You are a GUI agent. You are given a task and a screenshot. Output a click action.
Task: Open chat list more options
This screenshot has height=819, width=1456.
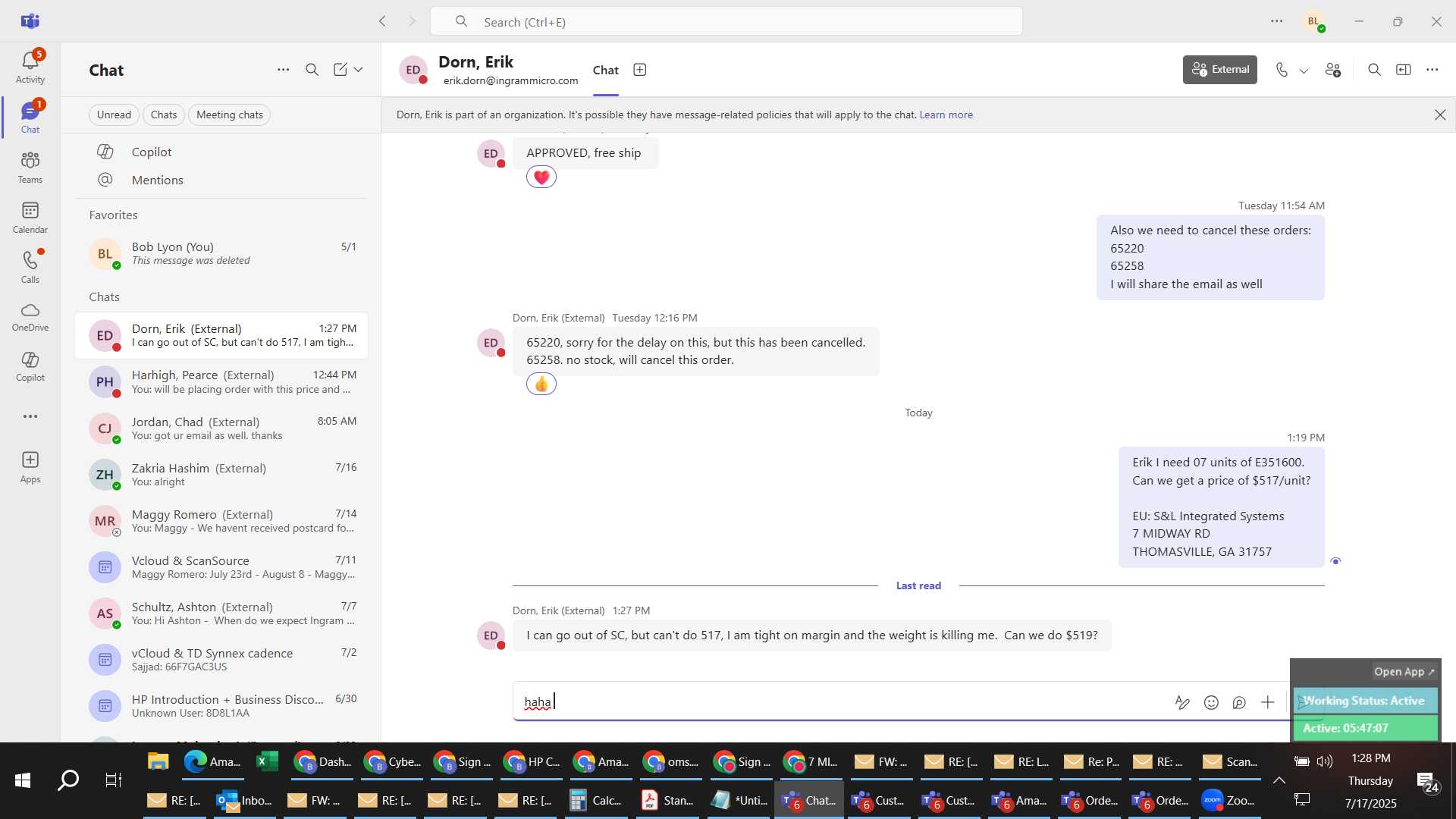283,70
